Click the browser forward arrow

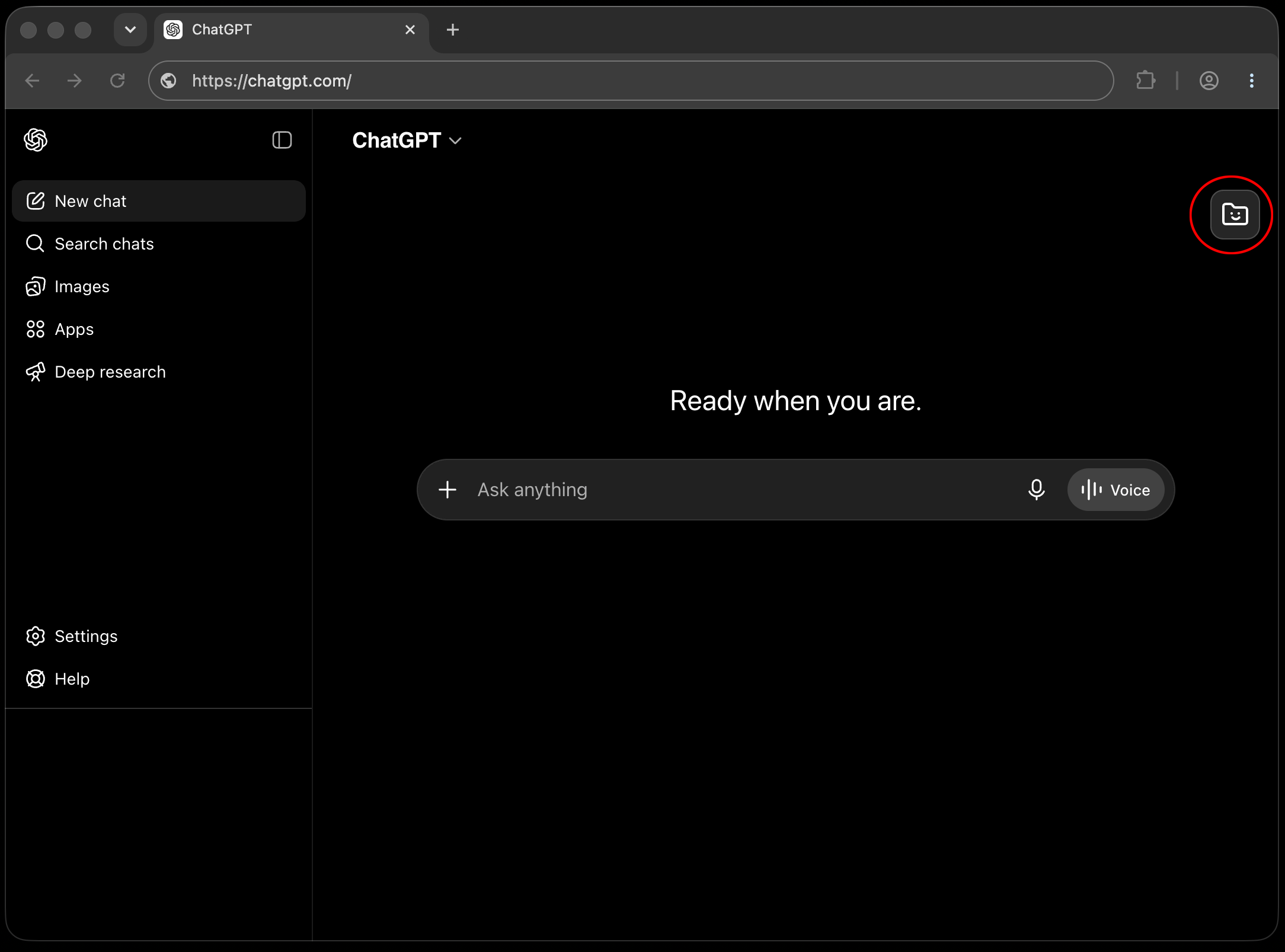(x=75, y=81)
